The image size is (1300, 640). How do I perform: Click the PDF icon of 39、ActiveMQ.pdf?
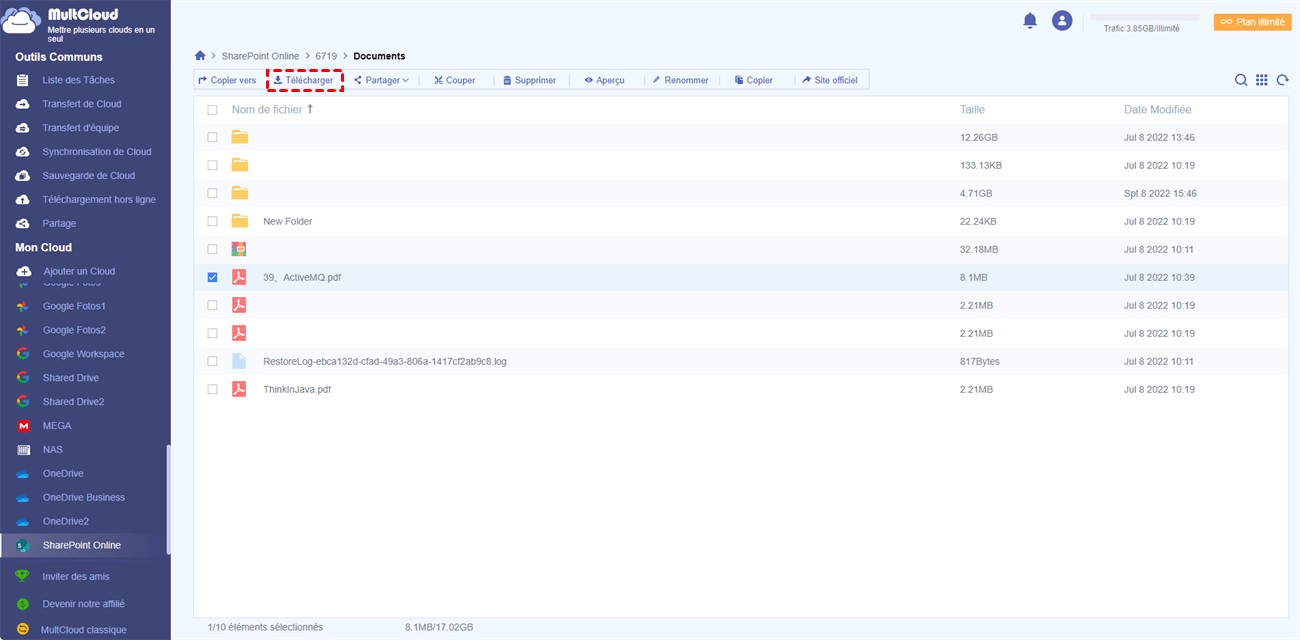[239, 277]
